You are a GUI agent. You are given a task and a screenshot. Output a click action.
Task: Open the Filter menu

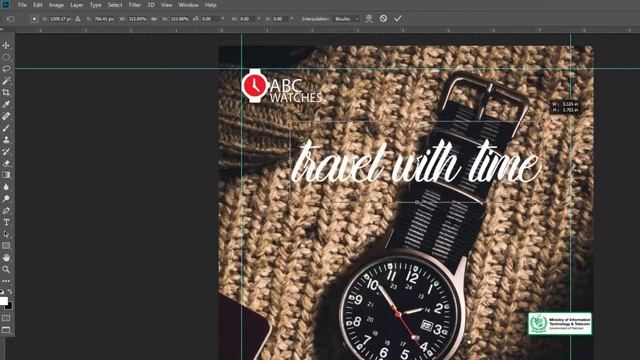(135, 5)
